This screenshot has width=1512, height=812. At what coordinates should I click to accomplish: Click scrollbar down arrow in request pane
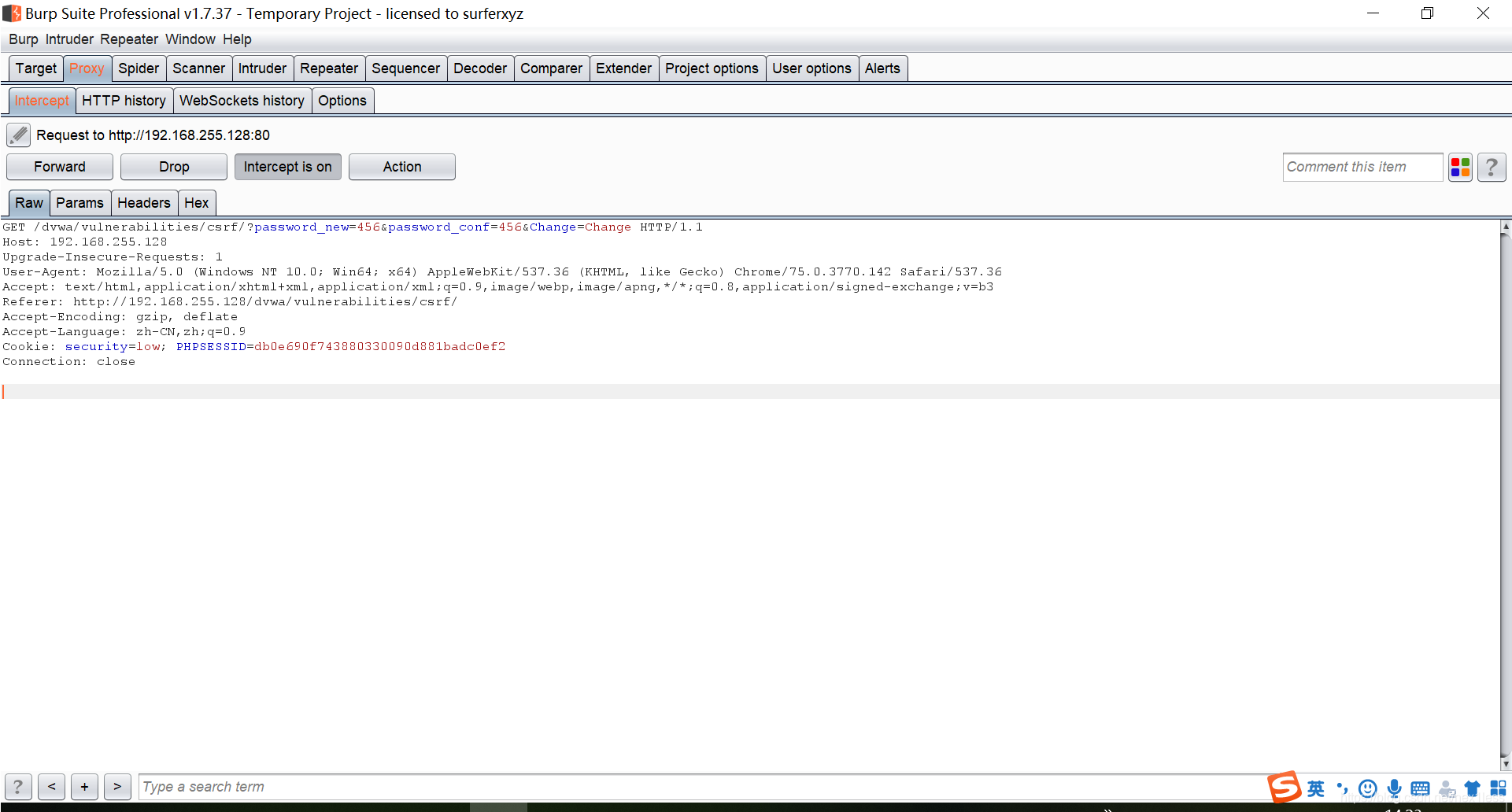coord(1506,763)
